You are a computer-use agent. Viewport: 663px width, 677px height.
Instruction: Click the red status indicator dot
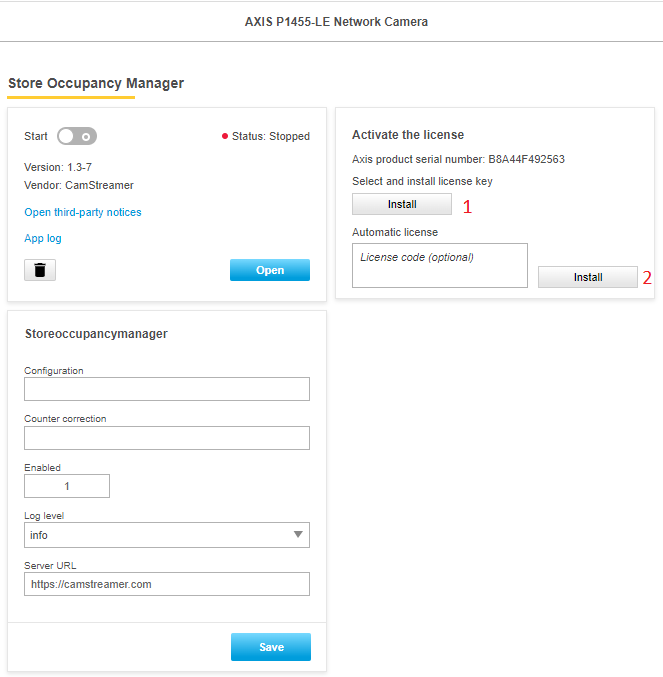tap(224, 136)
